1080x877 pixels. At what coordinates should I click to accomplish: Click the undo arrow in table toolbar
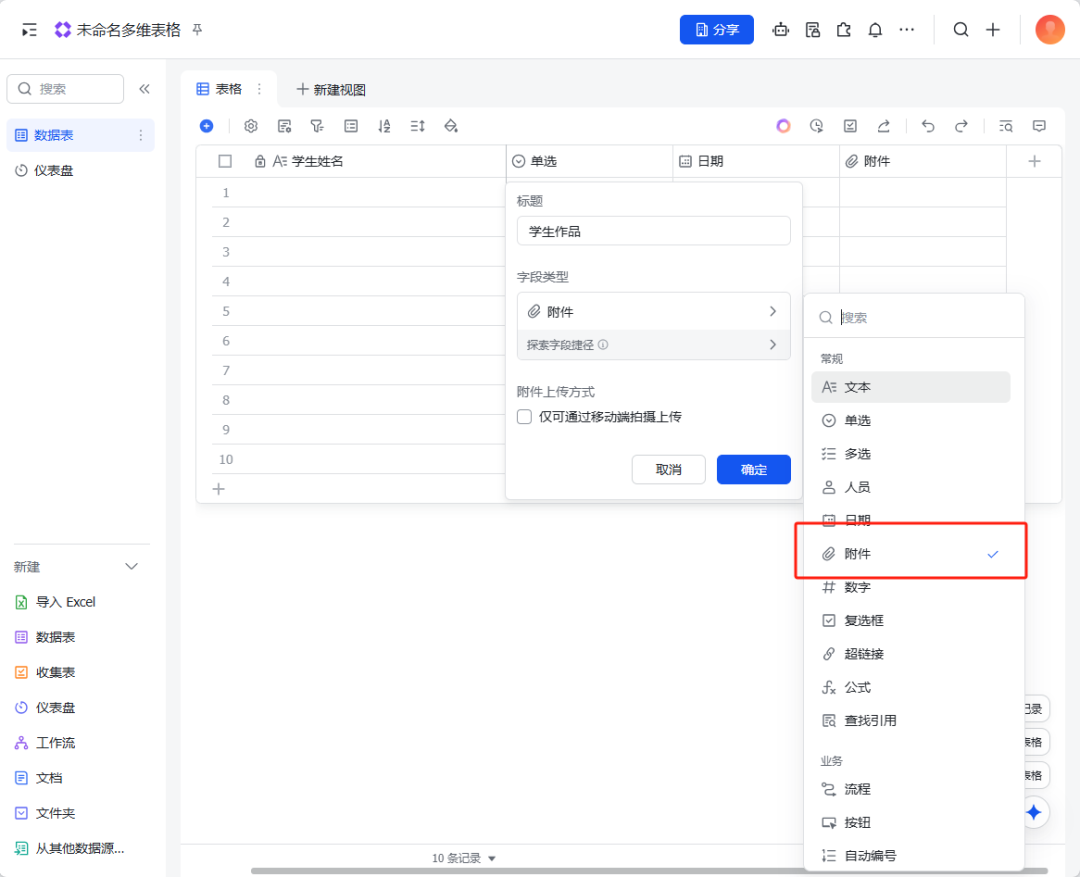(x=928, y=126)
